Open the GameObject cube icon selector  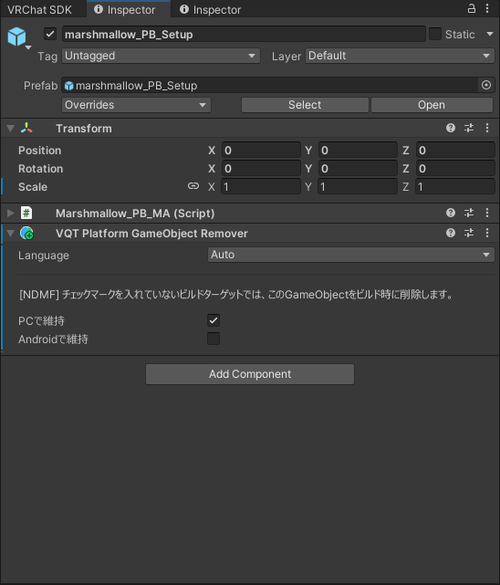click(x=17, y=37)
